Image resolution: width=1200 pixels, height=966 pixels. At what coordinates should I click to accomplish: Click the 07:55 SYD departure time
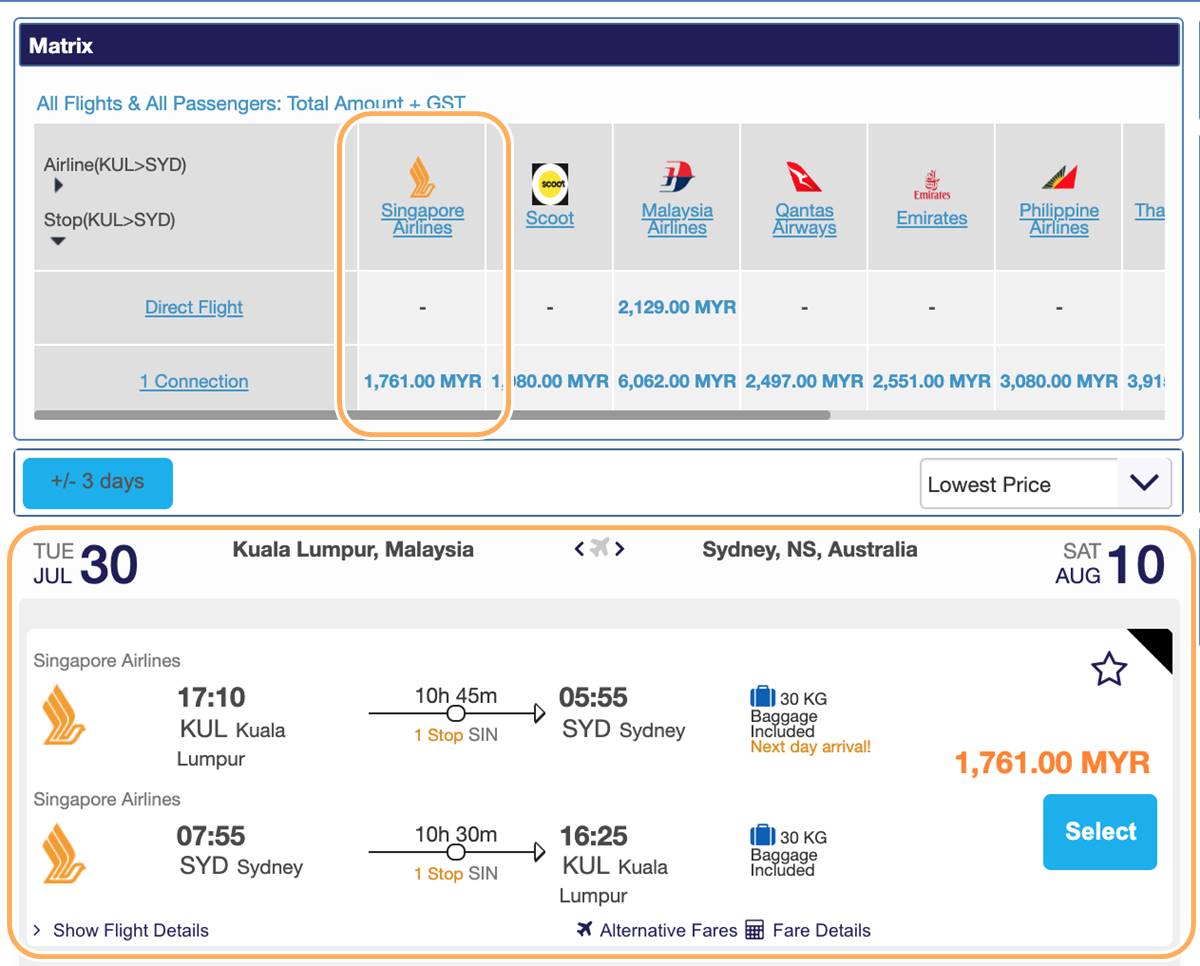coord(211,836)
